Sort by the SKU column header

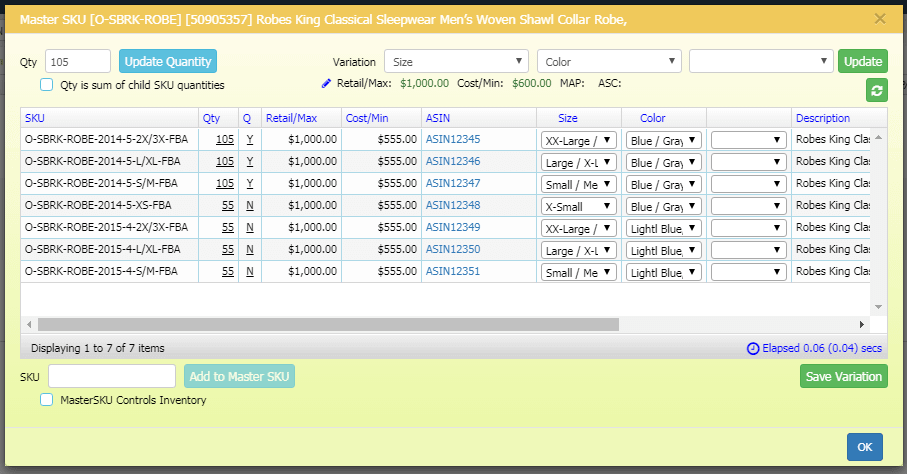(35, 118)
